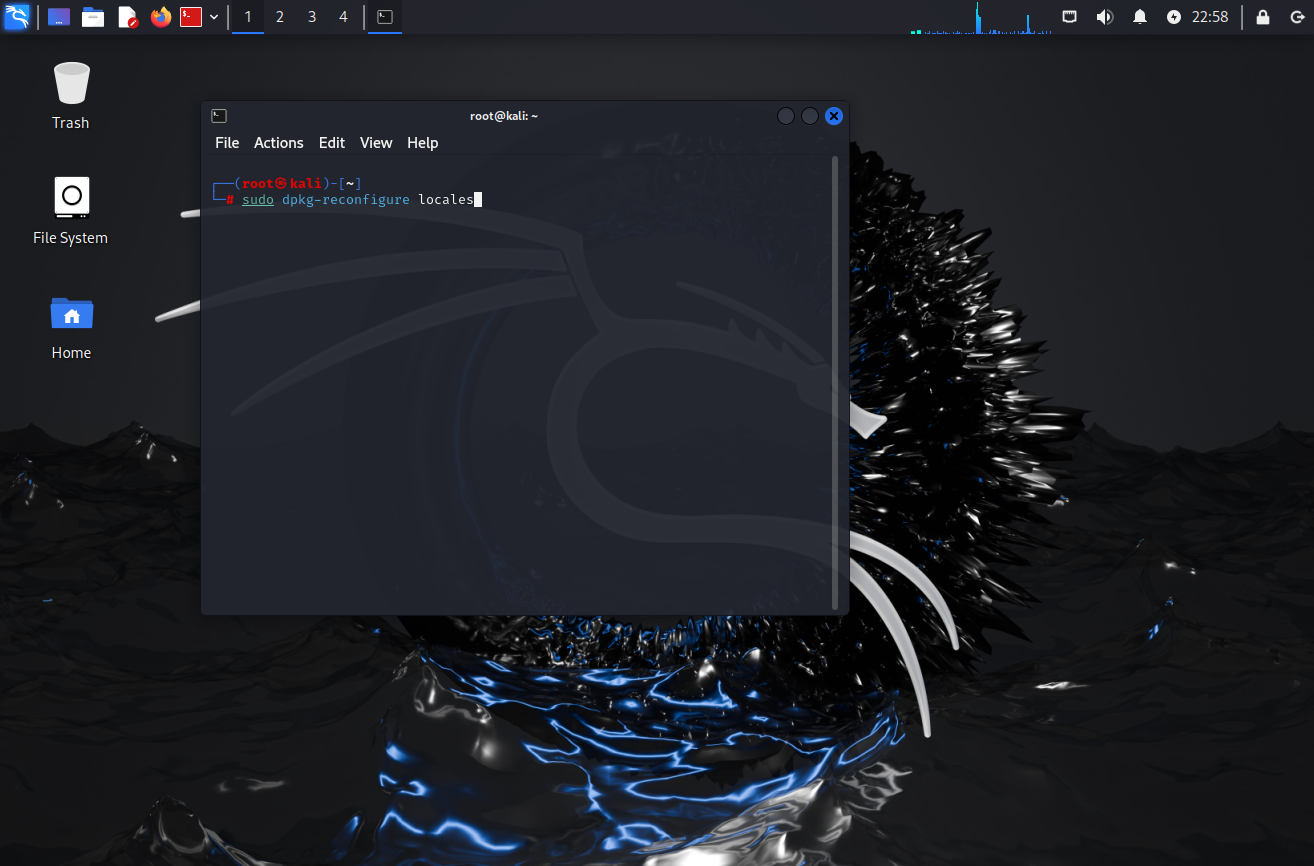Open the Edit menu in terminal
1314x866 pixels.
tap(332, 143)
